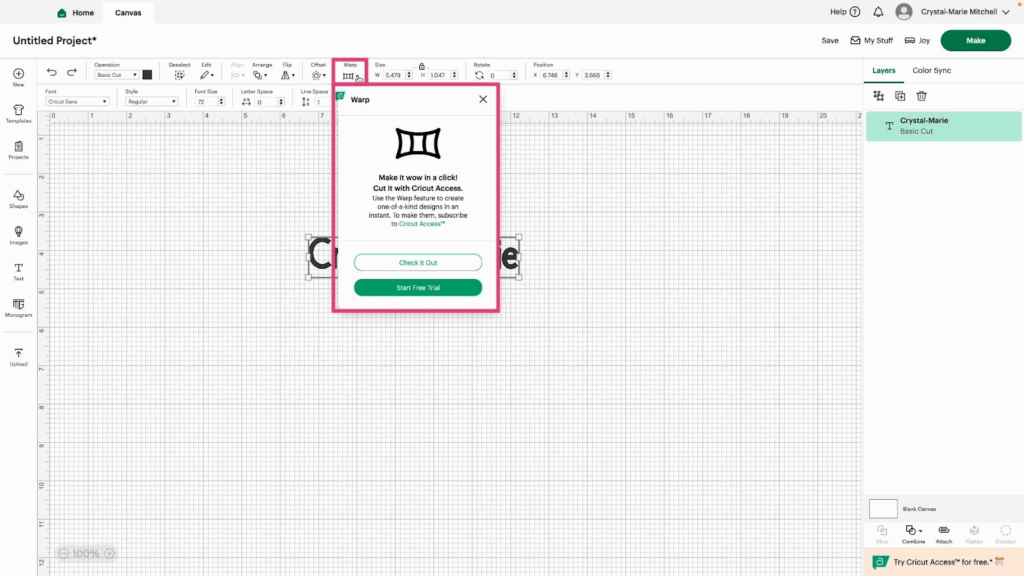
Task: Click the Try Cricut Access for free banner
Action: click(944, 562)
